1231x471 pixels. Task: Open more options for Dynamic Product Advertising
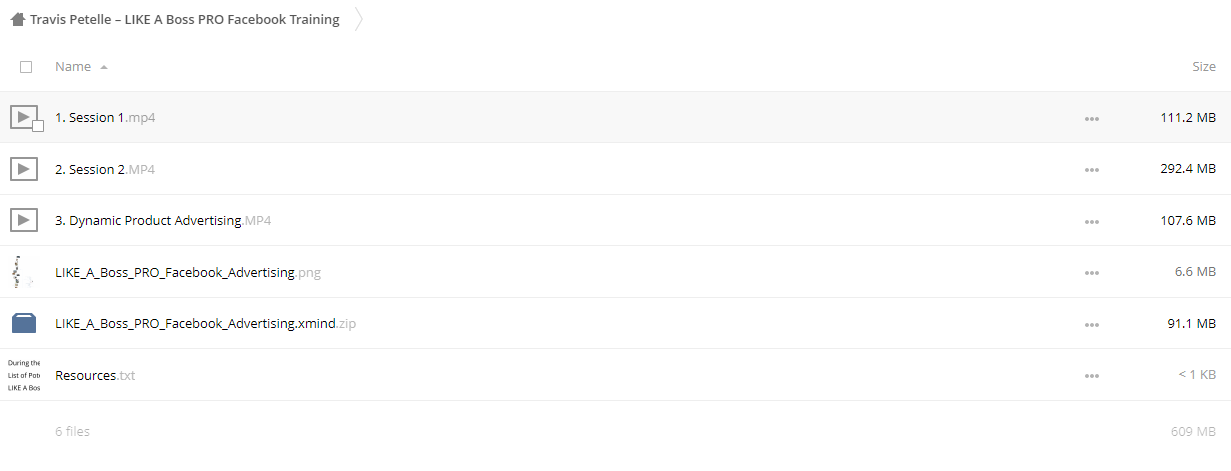point(1091,221)
